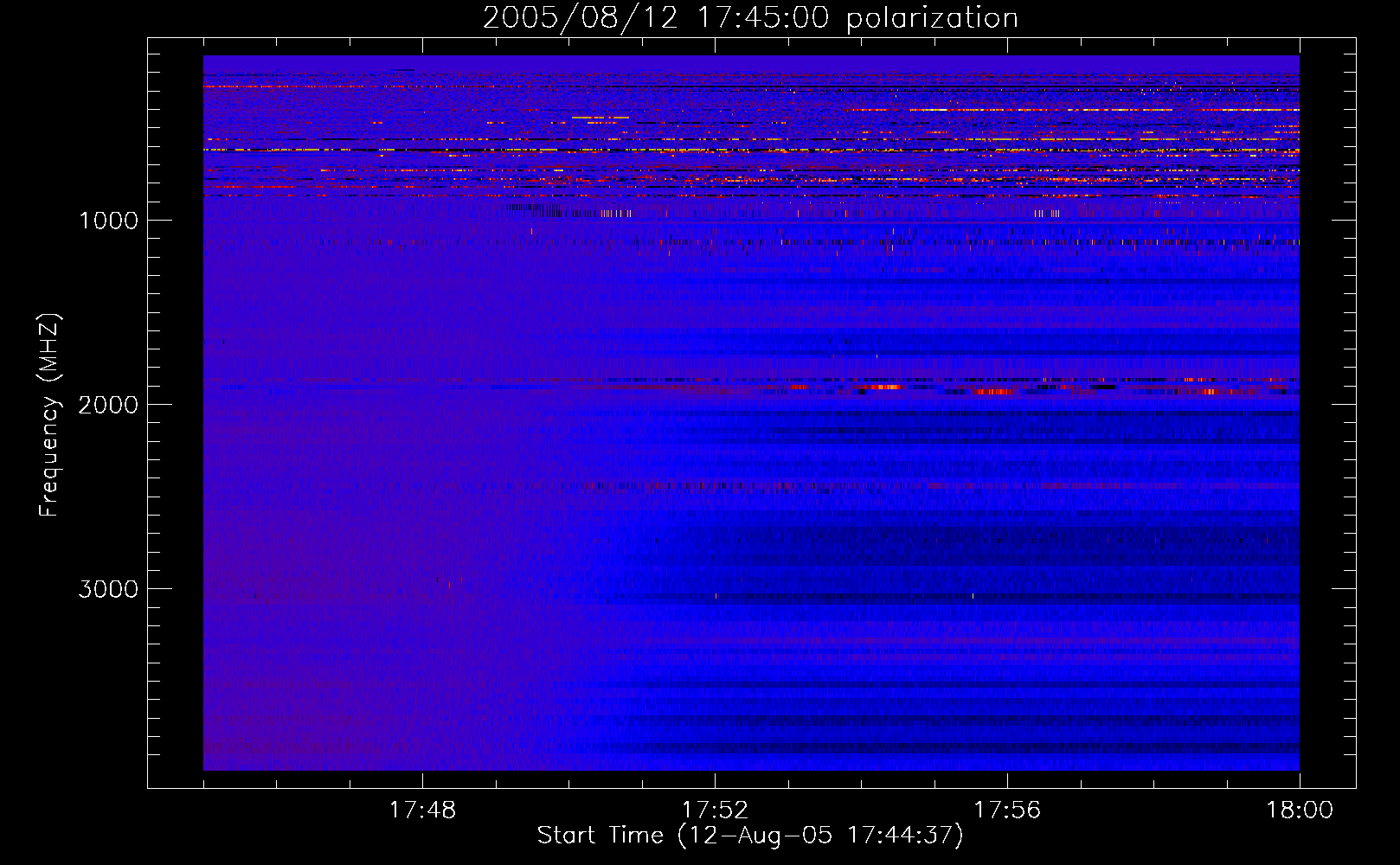The image size is (1400, 865).
Task: Click the 'Start Time (12-Aug-05 17:44:37)' axis label
Action: click(750, 836)
